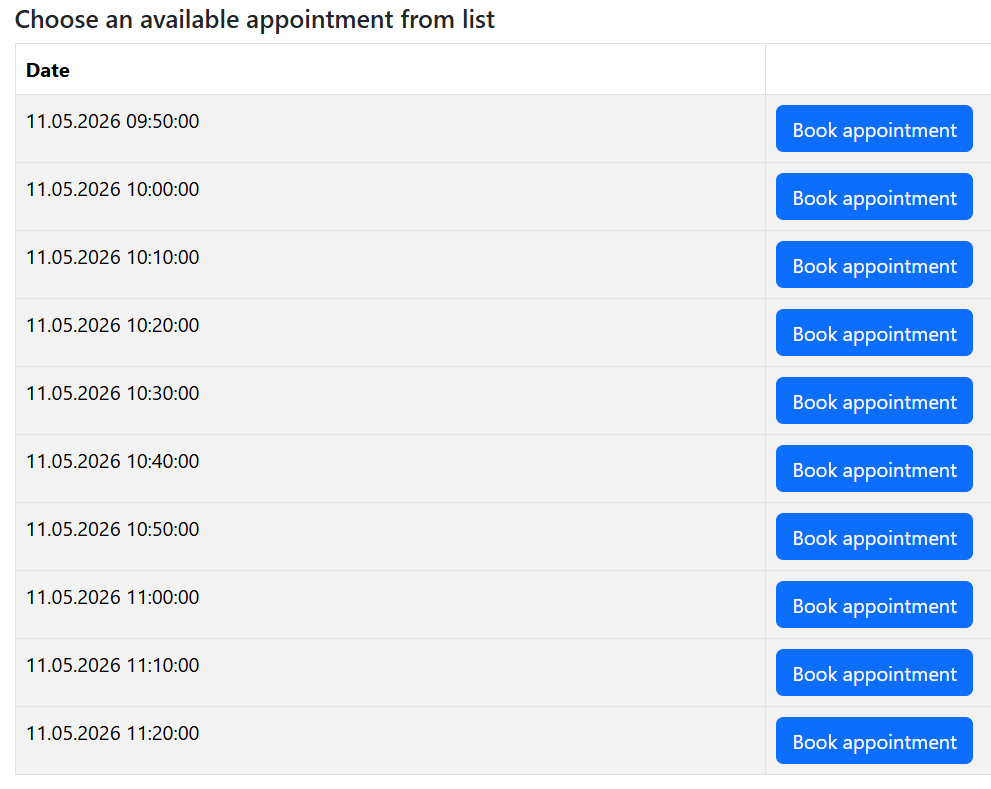The width and height of the screenshot is (991, 789).
Task: Choose the 10:30:00 Book appointment button
Action: (x=874, y=401)
